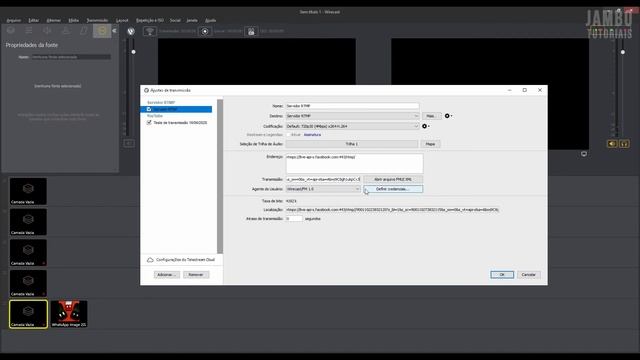The width and height of the screenshot is (640, 360).
Task: Open Configurações do Telestream Cloud
Action: [x=185, y=260]
